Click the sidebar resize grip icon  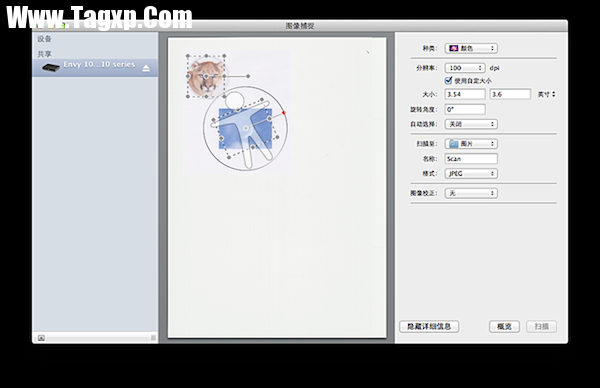[x=153, y=337]
